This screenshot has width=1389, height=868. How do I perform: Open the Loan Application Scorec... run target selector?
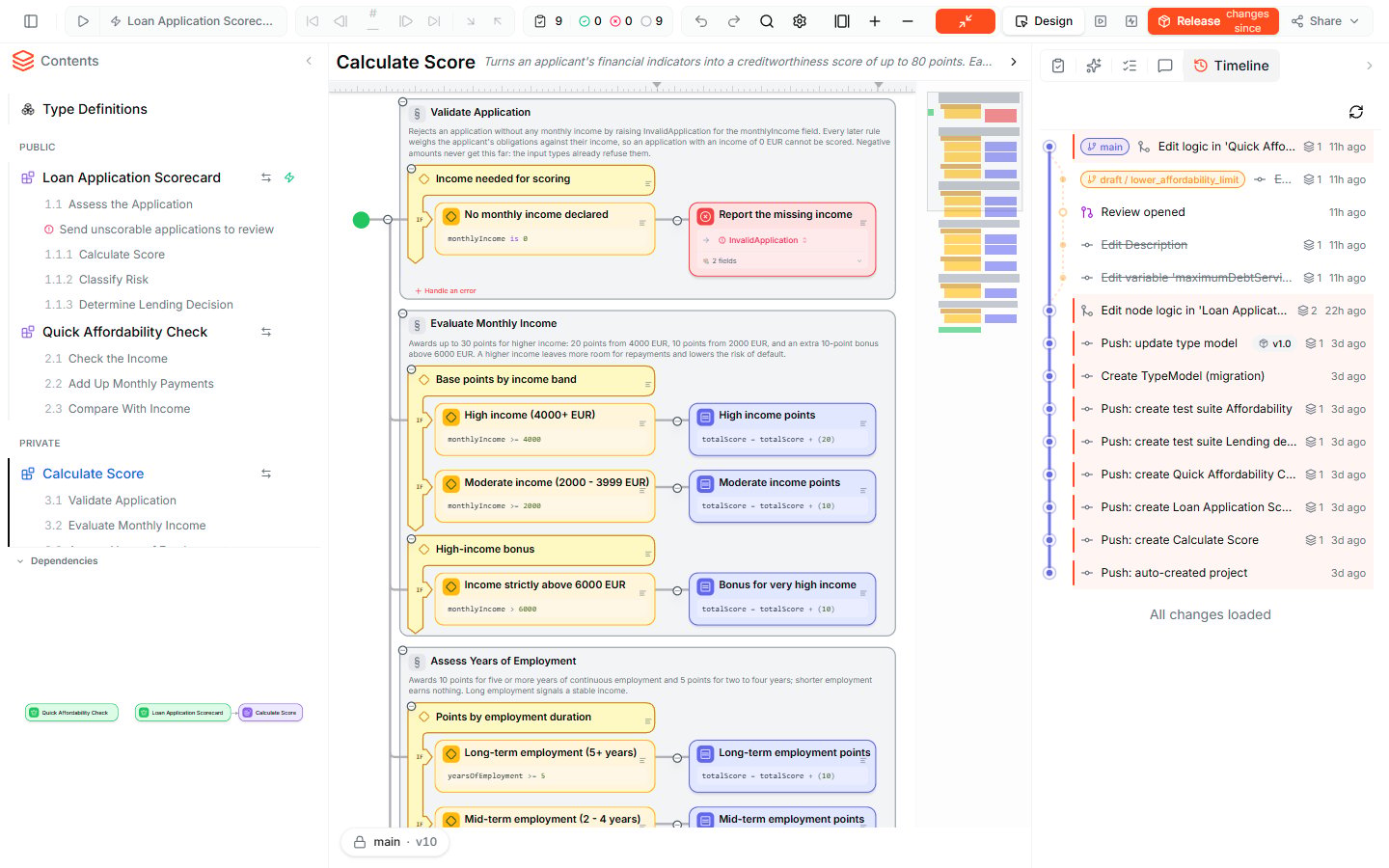click(192, 21)
